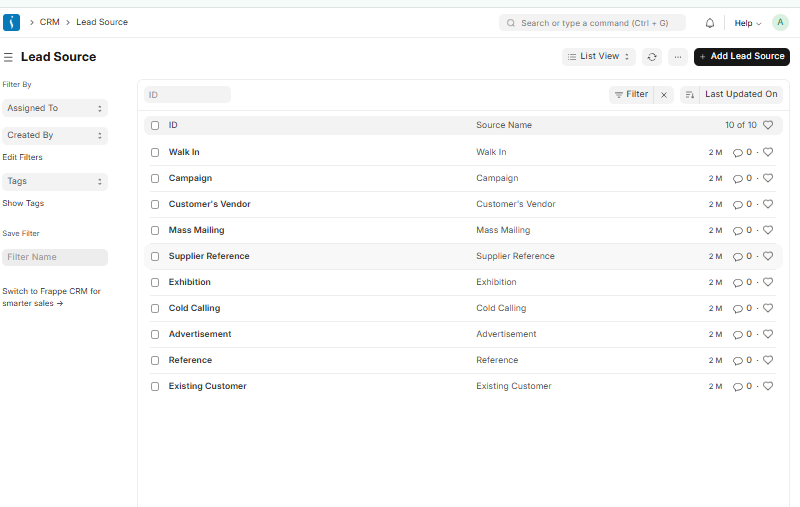Click the Show Tags link
This screenshot has height=507, width=800.
pos(23,203)
